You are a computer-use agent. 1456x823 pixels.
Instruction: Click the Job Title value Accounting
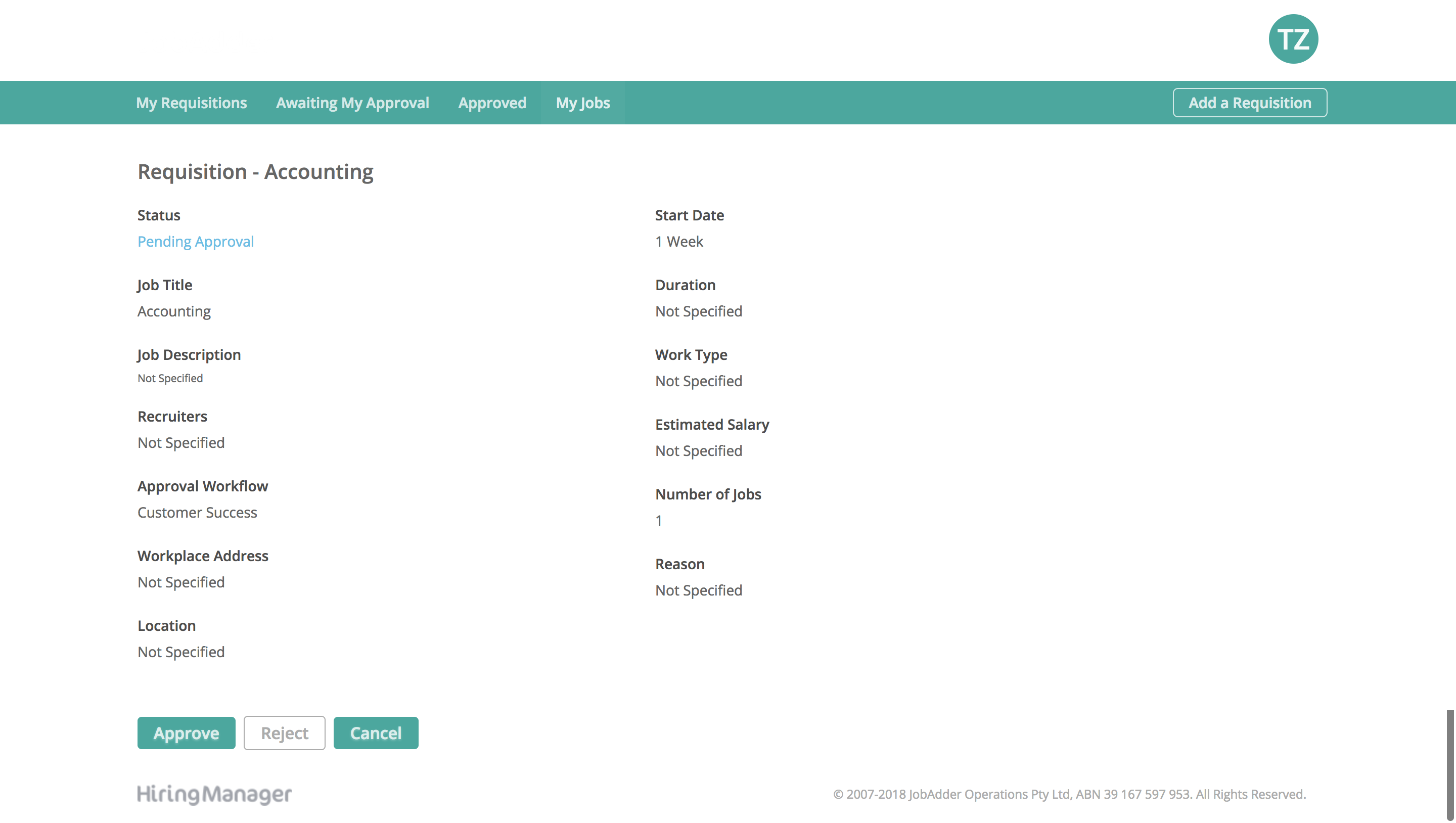pos(174,311)
